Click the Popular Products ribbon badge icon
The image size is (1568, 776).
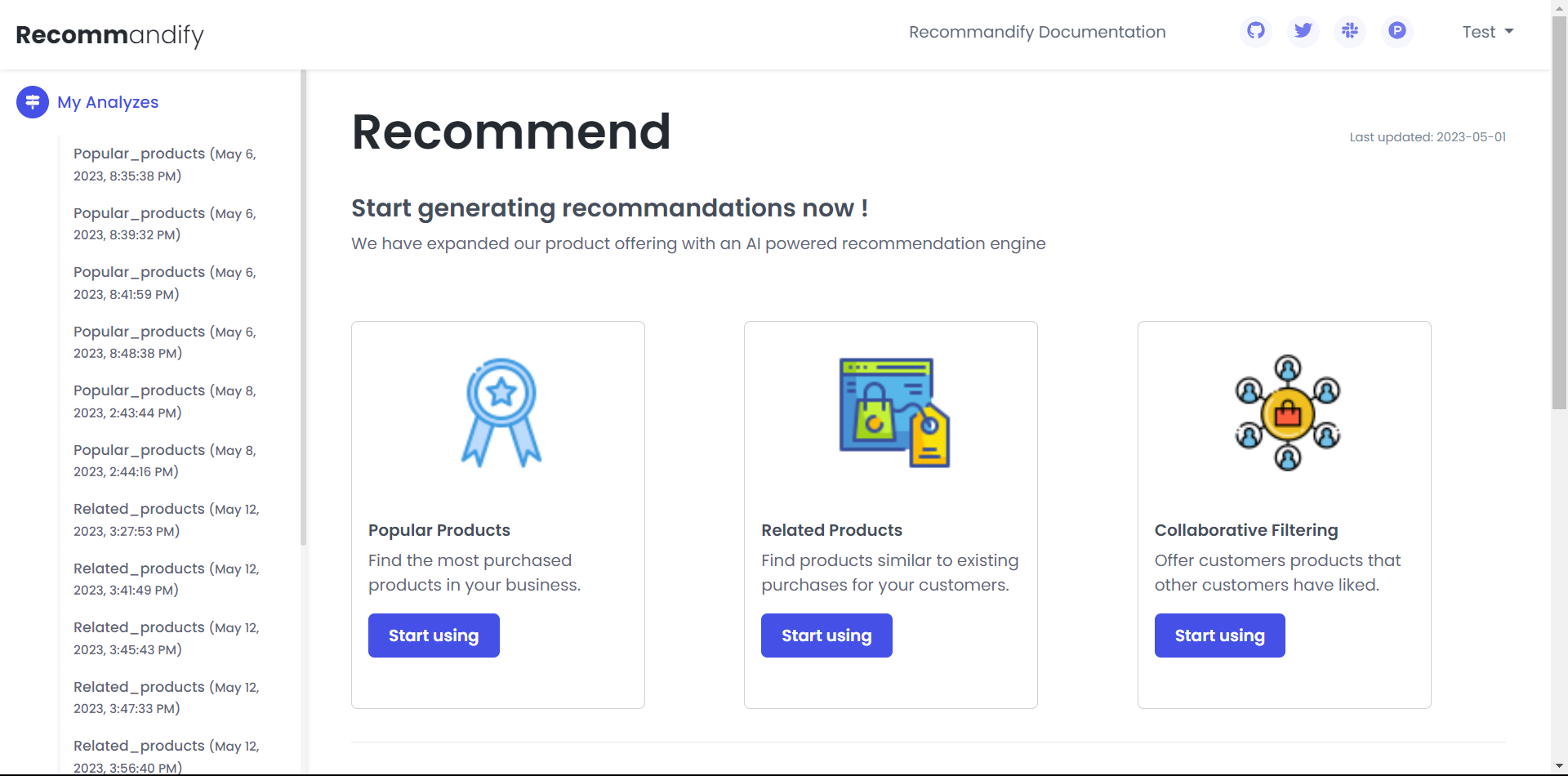[501, 413]
